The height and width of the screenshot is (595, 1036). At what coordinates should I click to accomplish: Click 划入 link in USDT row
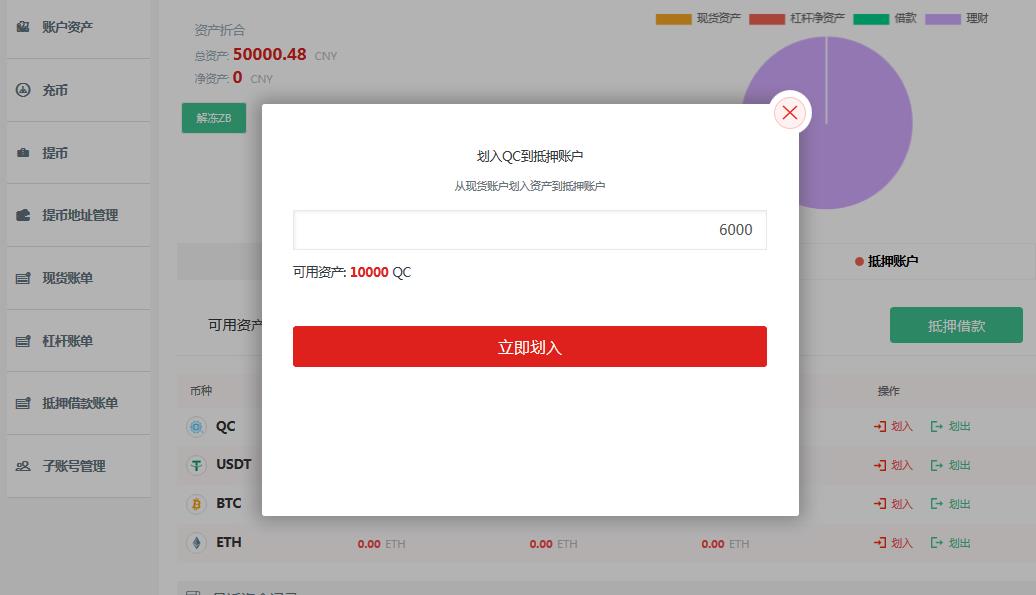click(x=893, y=466)
